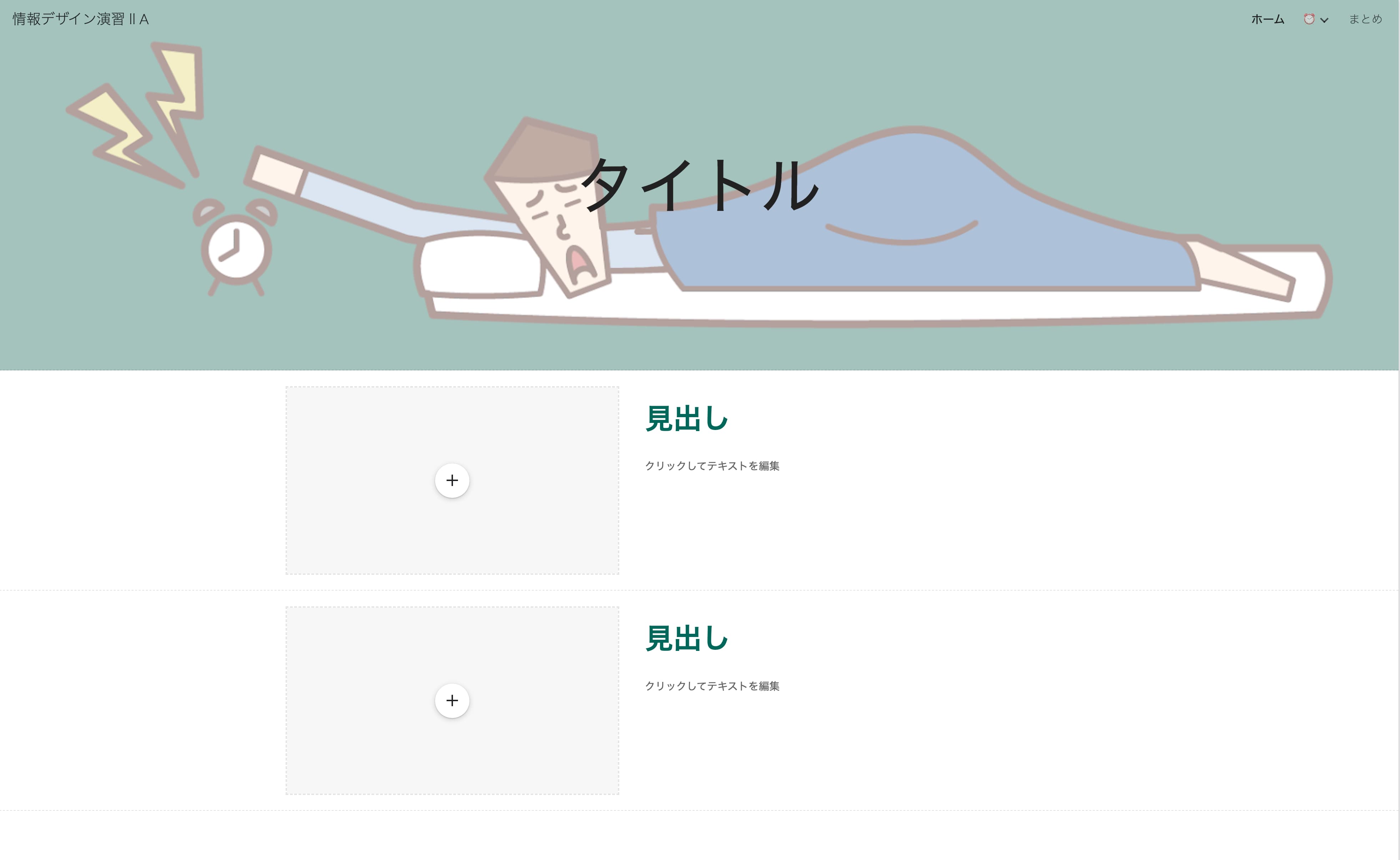
Task: Expand the chevron next to the alarm clock emoji
Action: pyautogui.click(x=1324, y=20)
